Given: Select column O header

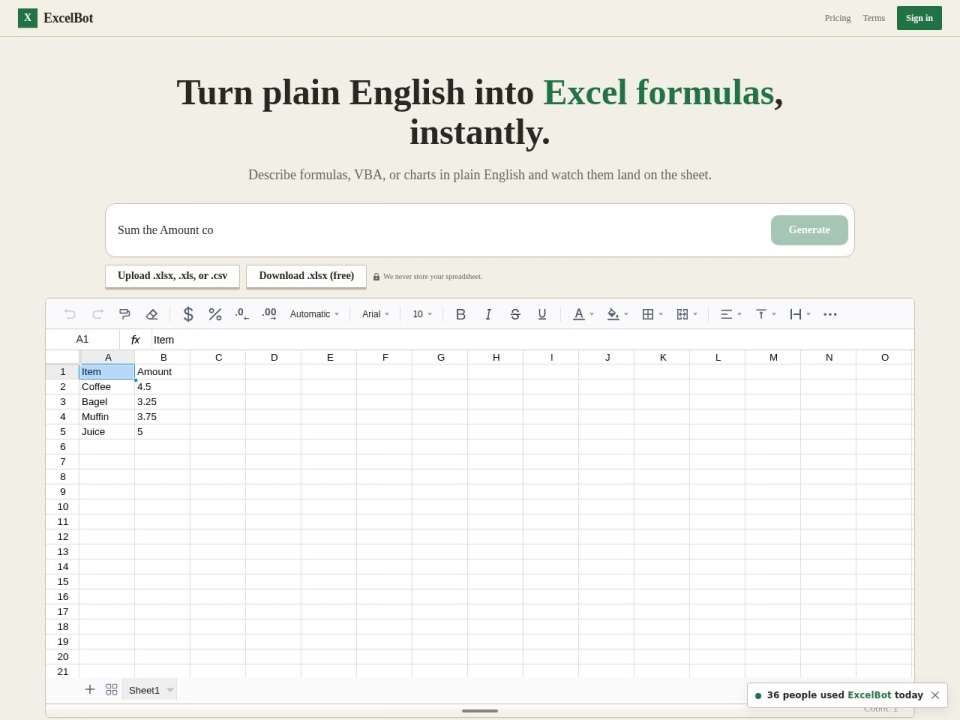Looking at the screenshot, I should [884, 358].
